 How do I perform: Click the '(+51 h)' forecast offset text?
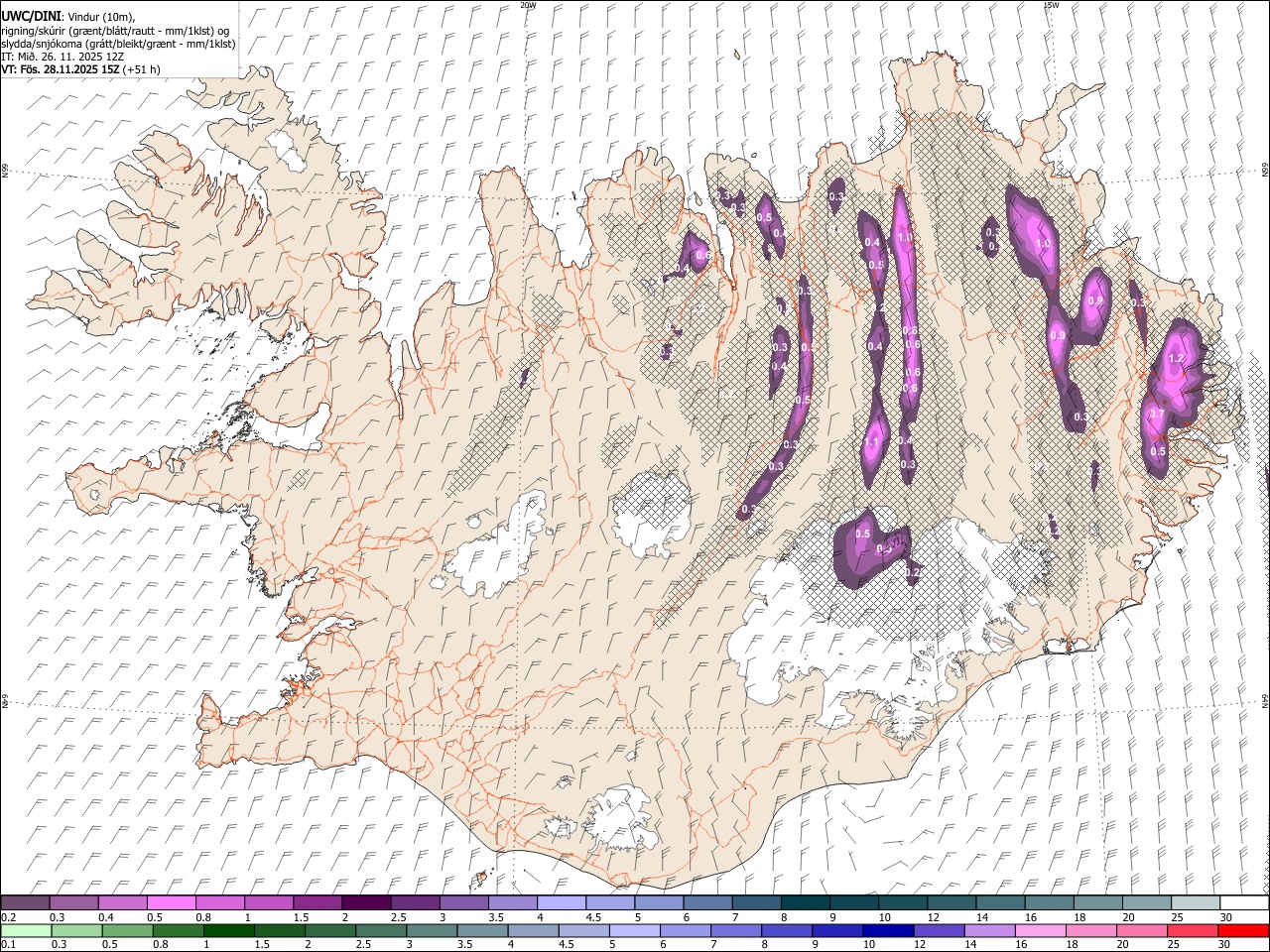[x=142, y=69]
